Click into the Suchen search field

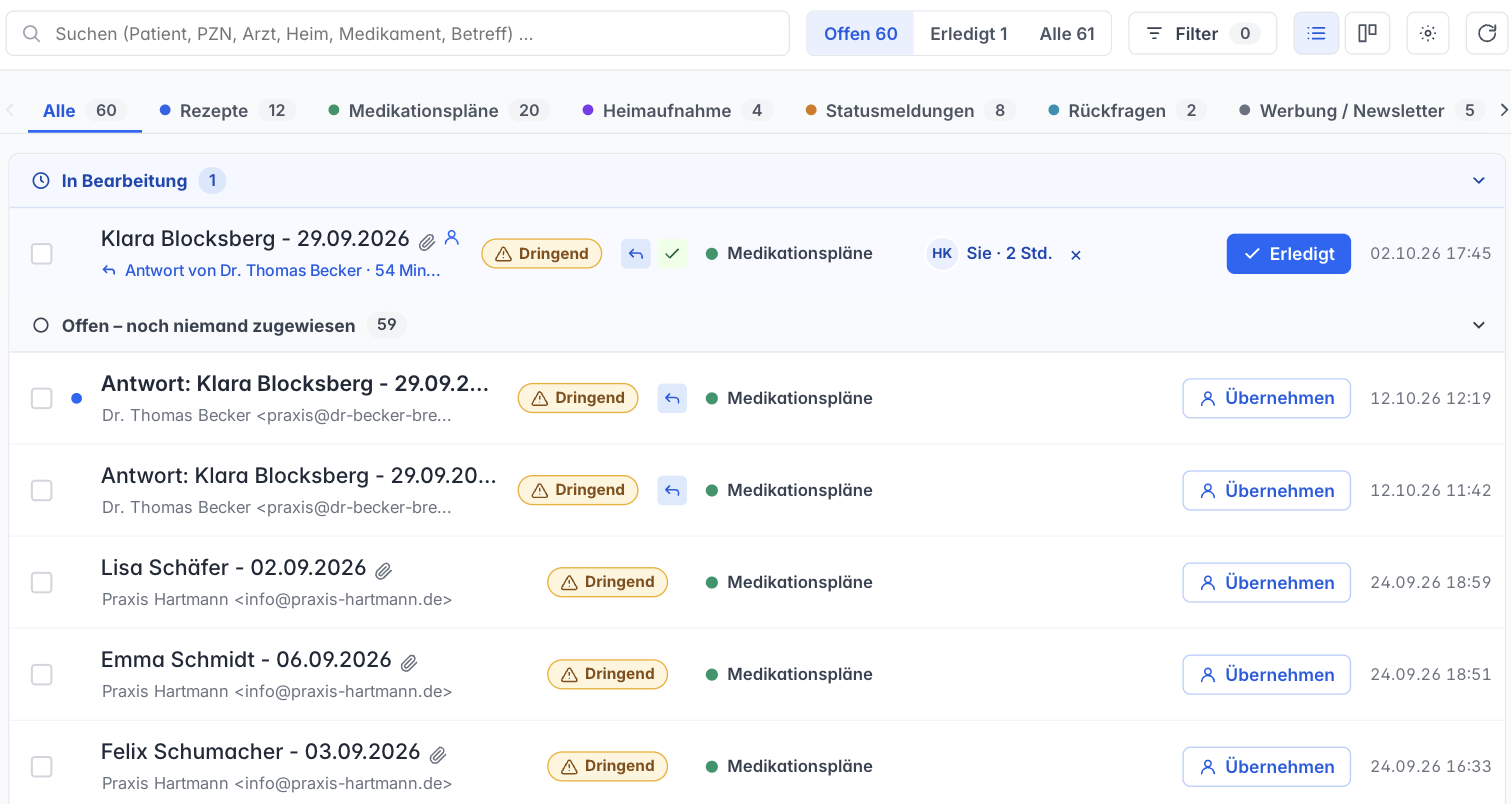pyautogui.click(x=398, y=34)
